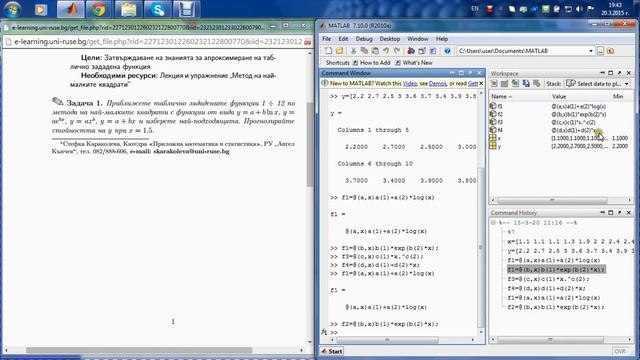Click the Redo toolbar icon
The height and width of the screenshot is (360, 640).
[x=396, y=51]
